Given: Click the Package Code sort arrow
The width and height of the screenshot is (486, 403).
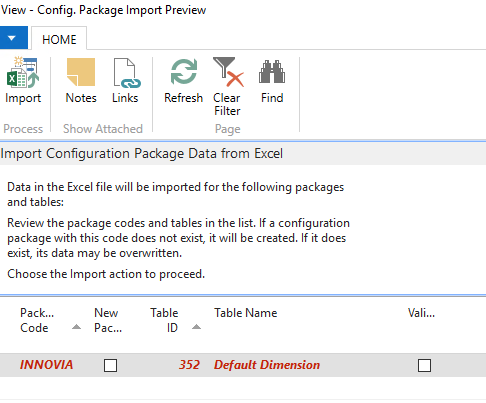Looking at the screenshot, I should (x=76, y=327).
